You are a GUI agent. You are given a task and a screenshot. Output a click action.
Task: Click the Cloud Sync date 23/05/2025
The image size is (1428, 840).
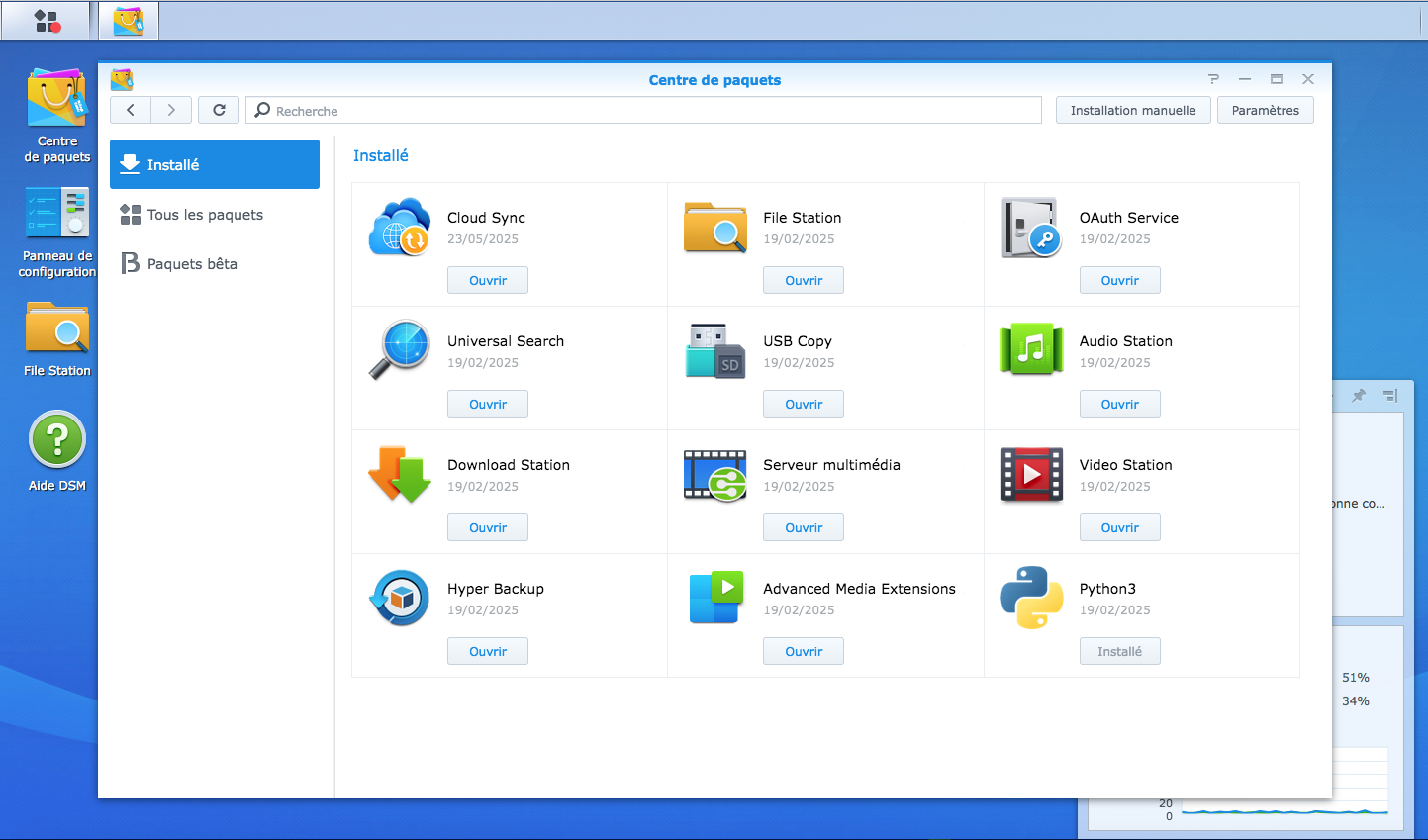point(483,239)
